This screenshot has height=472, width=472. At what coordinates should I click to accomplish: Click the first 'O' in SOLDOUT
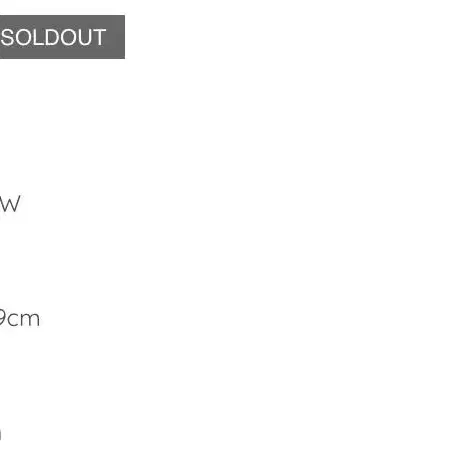24,37
